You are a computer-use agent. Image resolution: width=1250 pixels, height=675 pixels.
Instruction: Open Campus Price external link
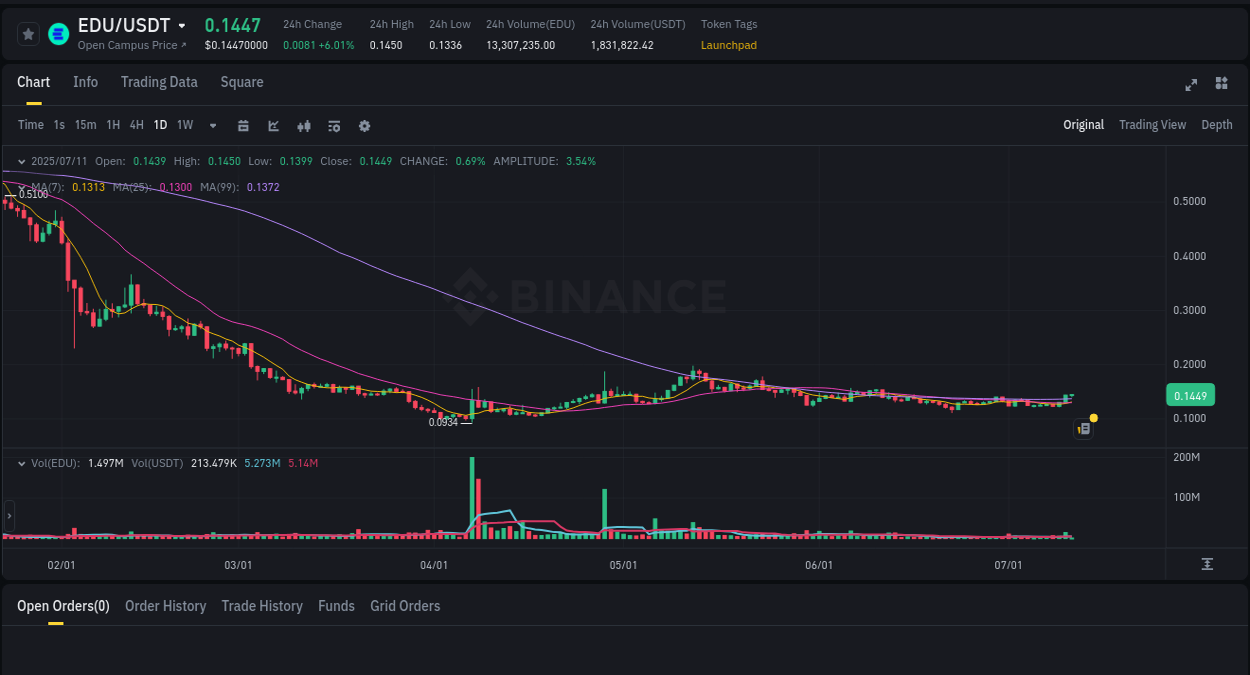[131, 45]
